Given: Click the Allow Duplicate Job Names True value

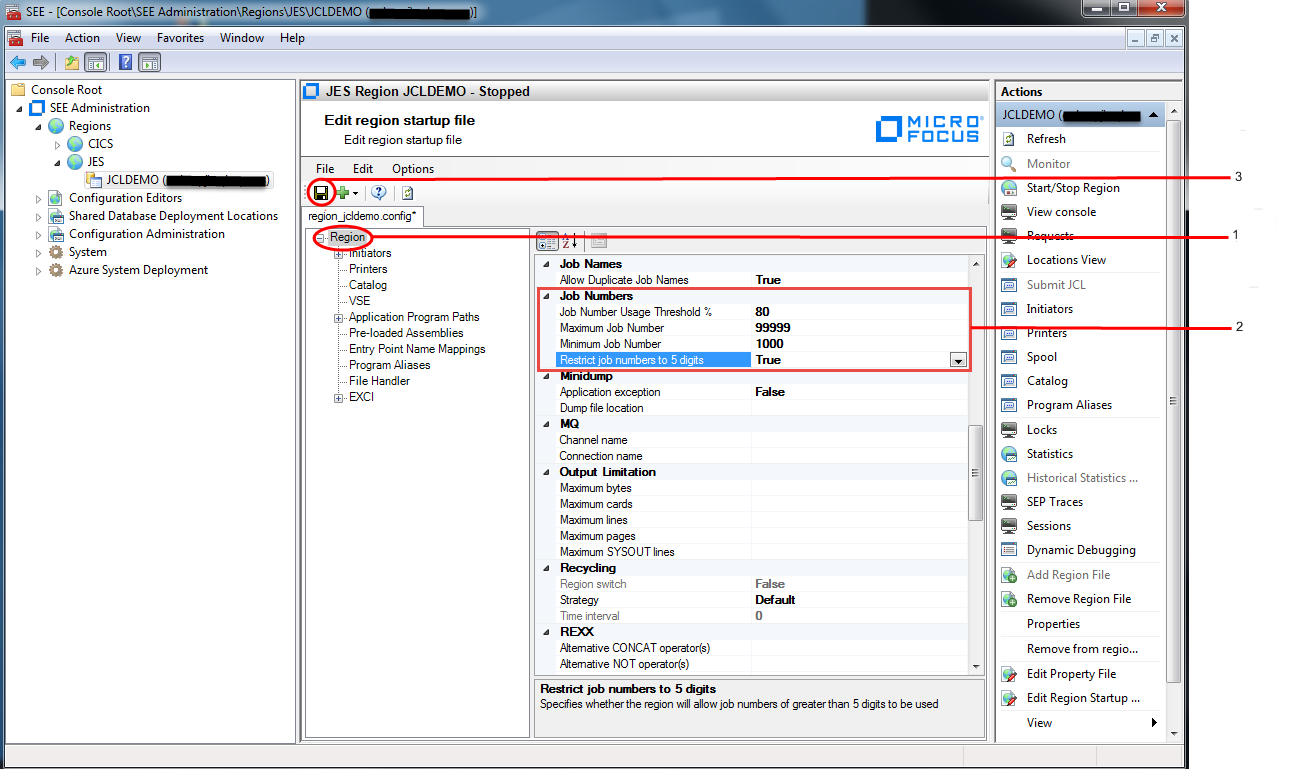Looking at the screenshot, I should (768, 280).
